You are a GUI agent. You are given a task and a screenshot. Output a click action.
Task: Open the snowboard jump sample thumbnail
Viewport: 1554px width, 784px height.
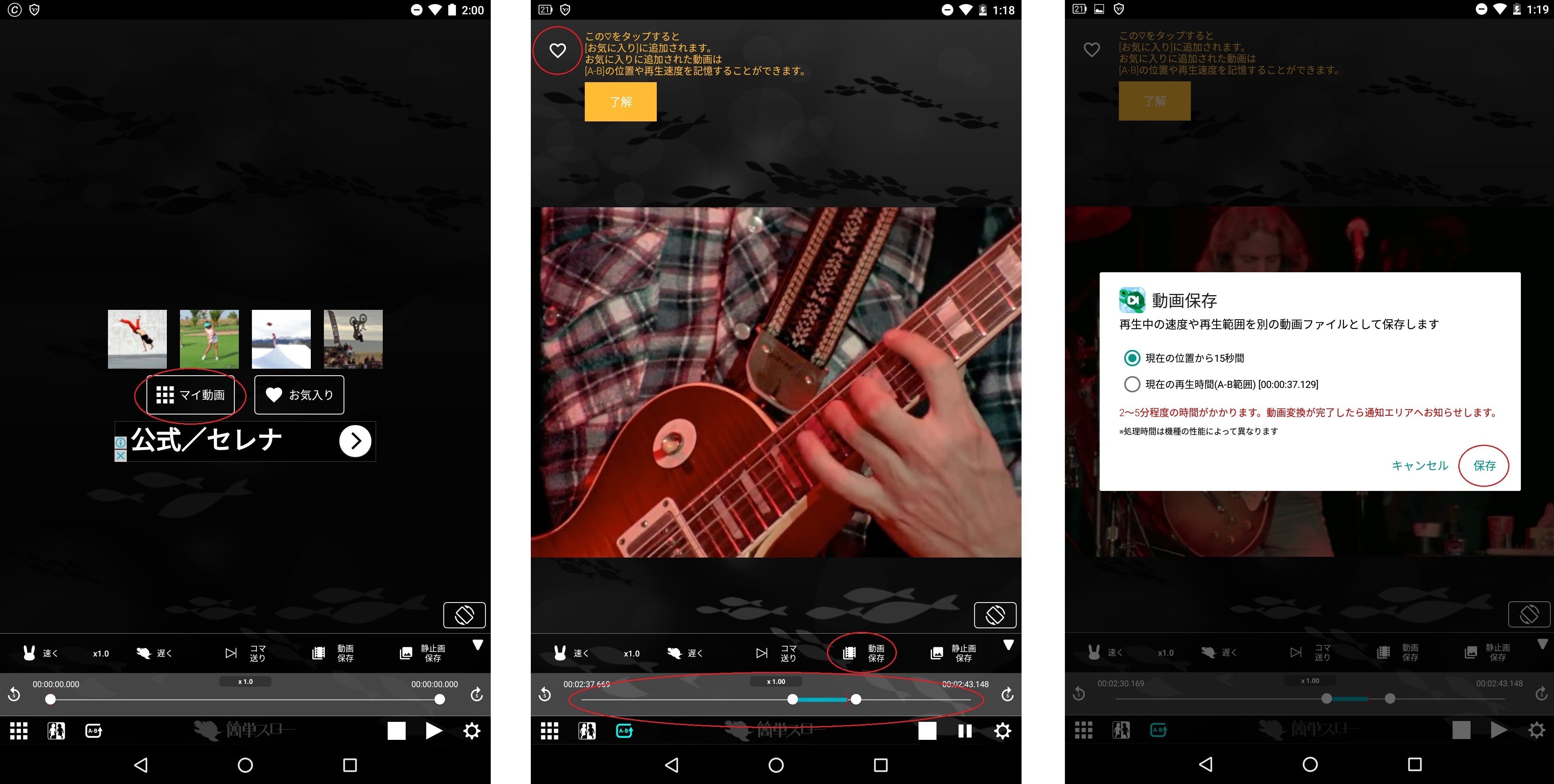coord(281,339)
